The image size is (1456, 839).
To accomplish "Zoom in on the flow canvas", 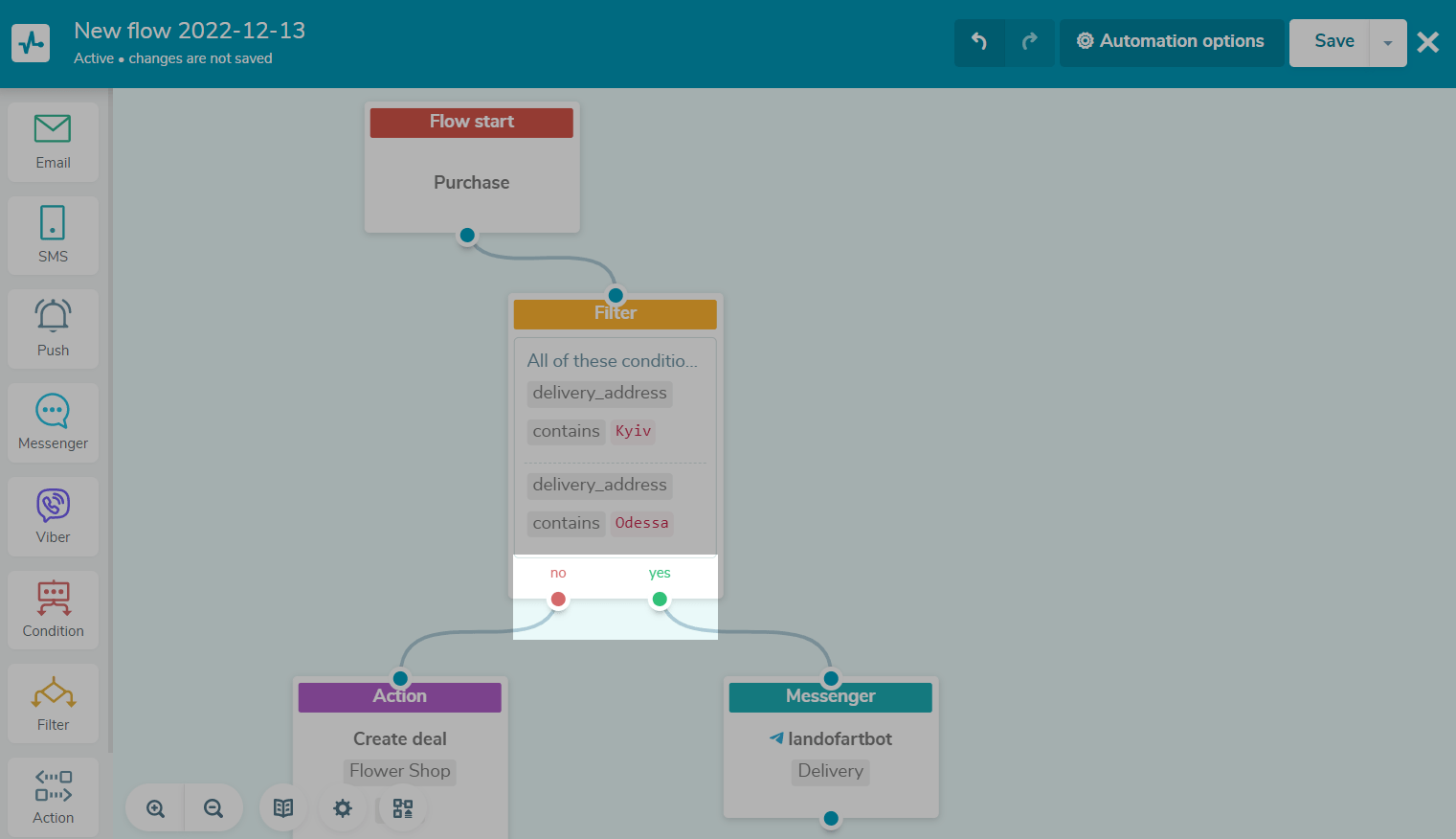I will (x=155, y=808).
